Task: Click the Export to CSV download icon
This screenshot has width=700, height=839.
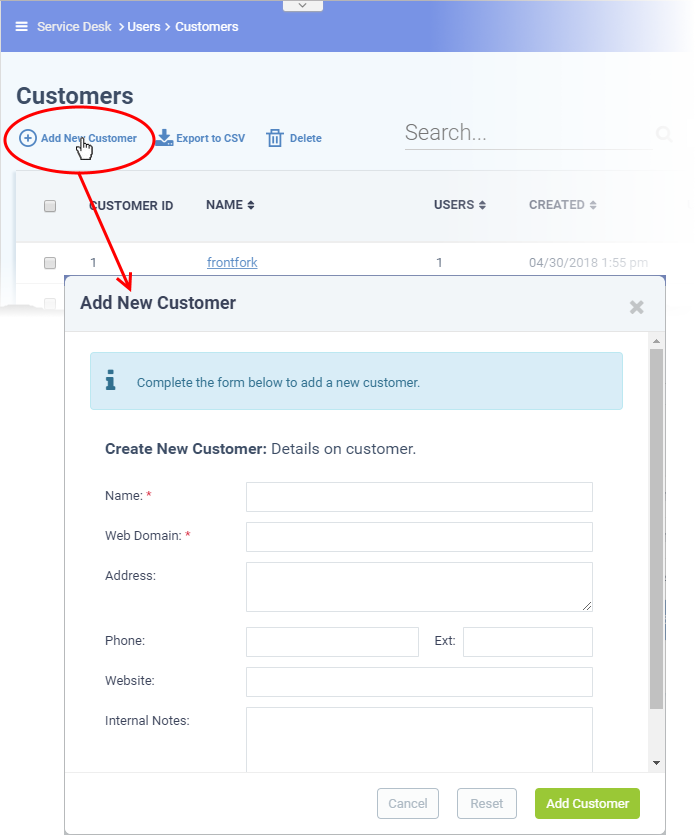Action: pyautogui.click(x=164, y=138)
